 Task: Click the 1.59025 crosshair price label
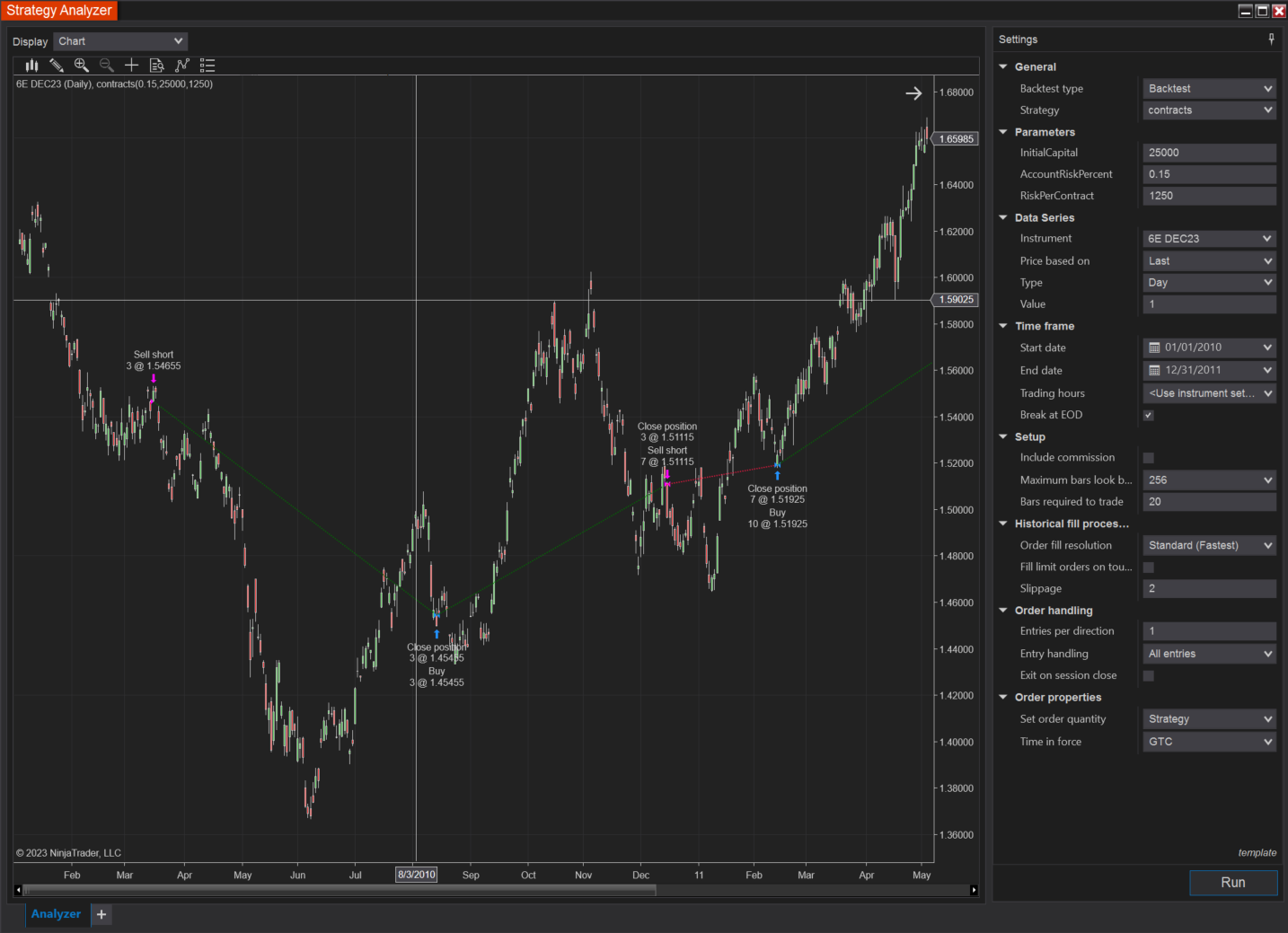click(956, 300)
